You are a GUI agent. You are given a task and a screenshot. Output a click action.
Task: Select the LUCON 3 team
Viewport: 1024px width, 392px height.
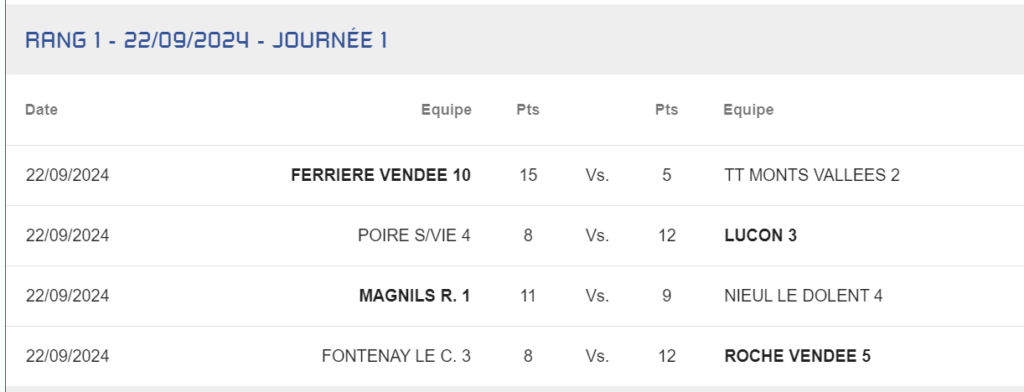coord(761,235)
